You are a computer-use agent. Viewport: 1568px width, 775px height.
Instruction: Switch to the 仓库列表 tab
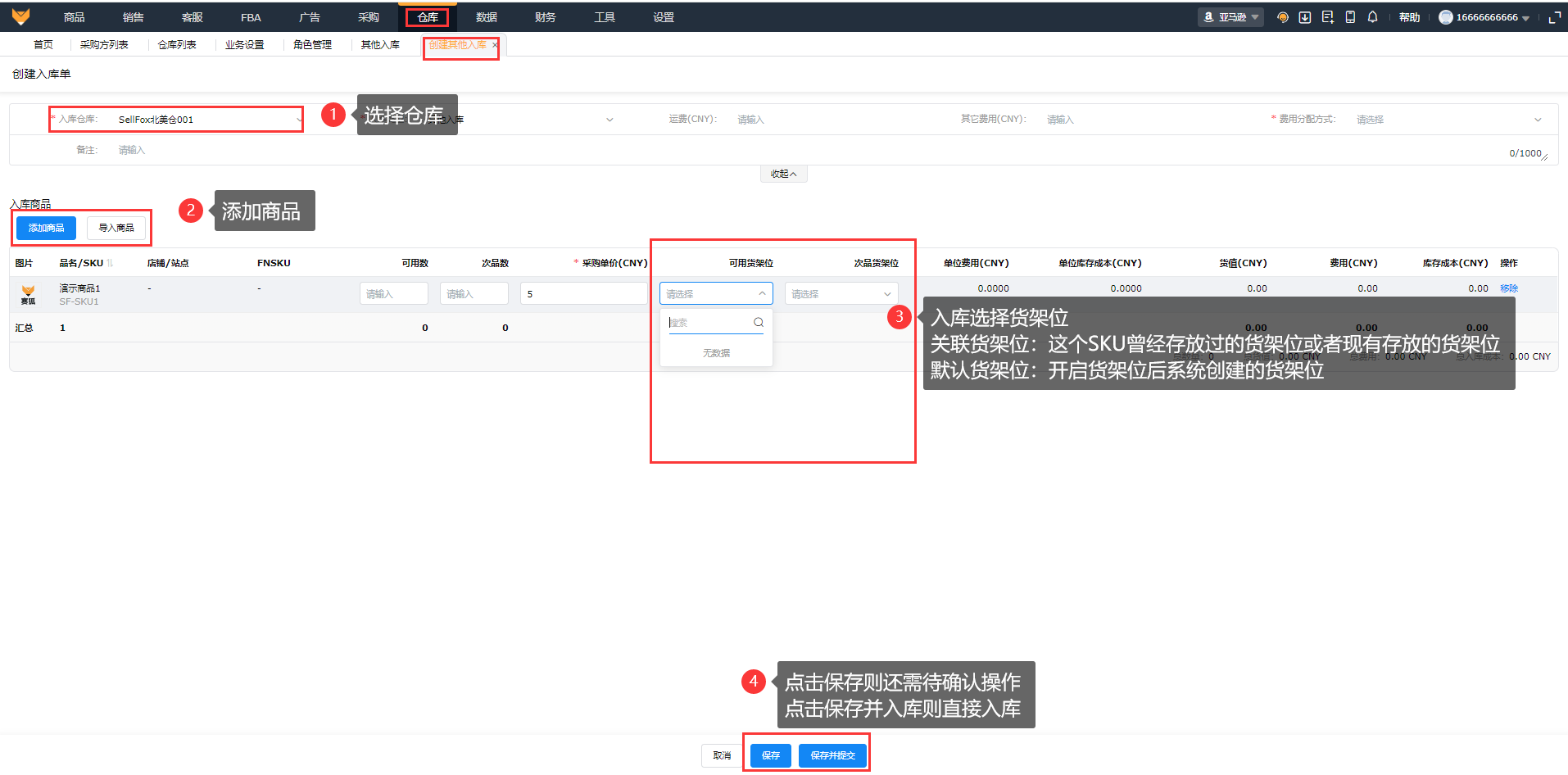pyautogui.click(x=177, y=45)
